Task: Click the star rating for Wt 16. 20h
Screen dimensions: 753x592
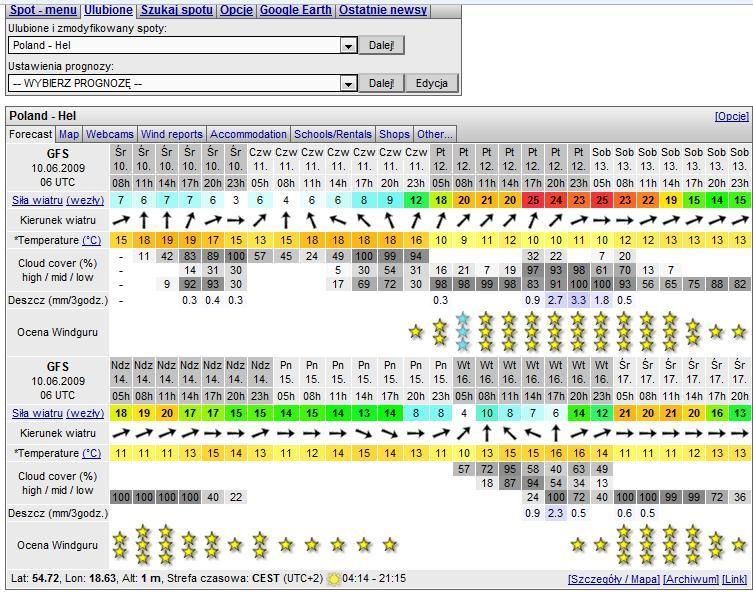Action: pyautogui.click(x=578, y=545)
